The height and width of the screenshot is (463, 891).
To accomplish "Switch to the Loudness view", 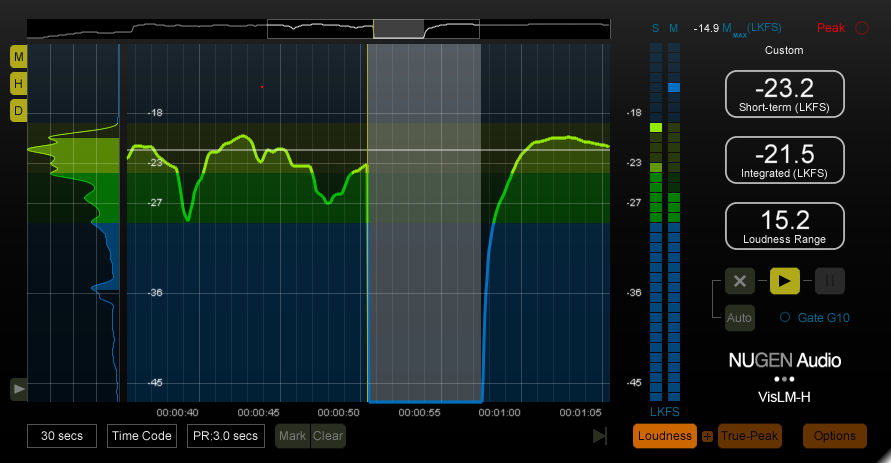I will pos(665,436).
